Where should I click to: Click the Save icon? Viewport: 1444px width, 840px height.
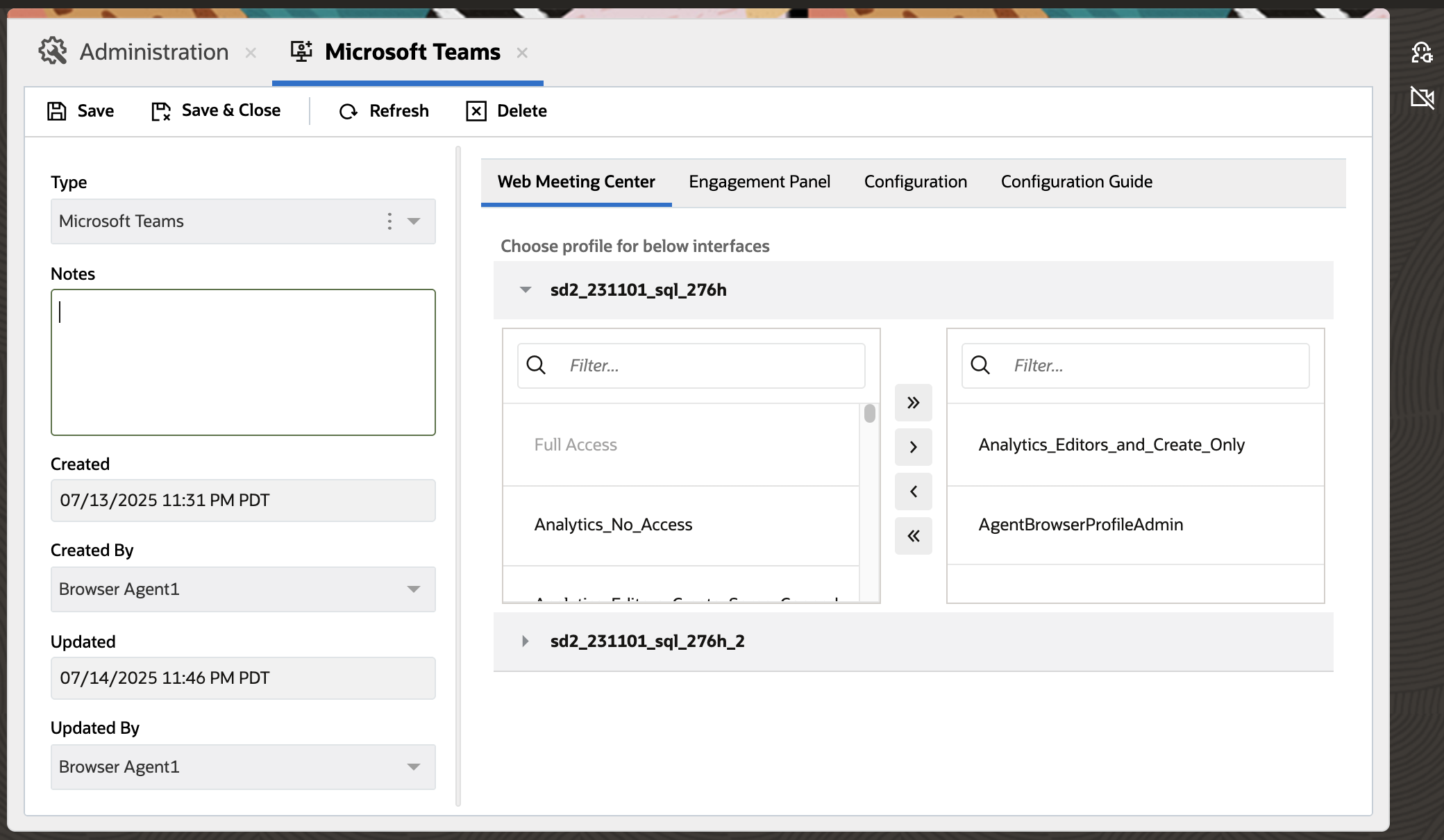[x=57, y=110]
